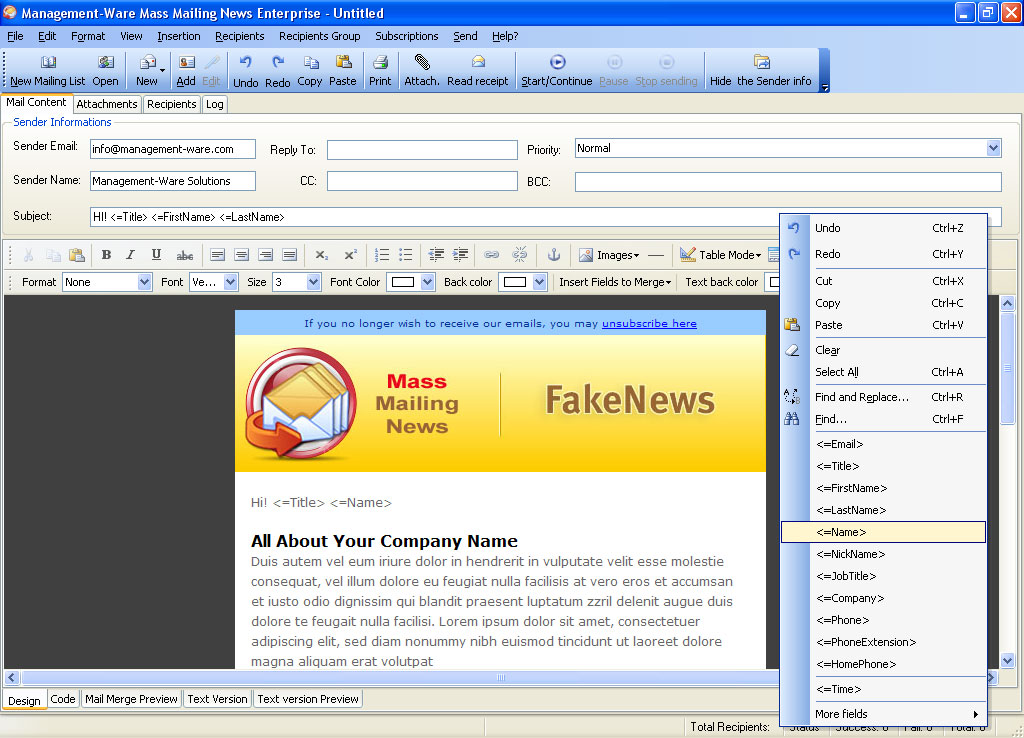Toggle bold formatting

tap(106, 254)
